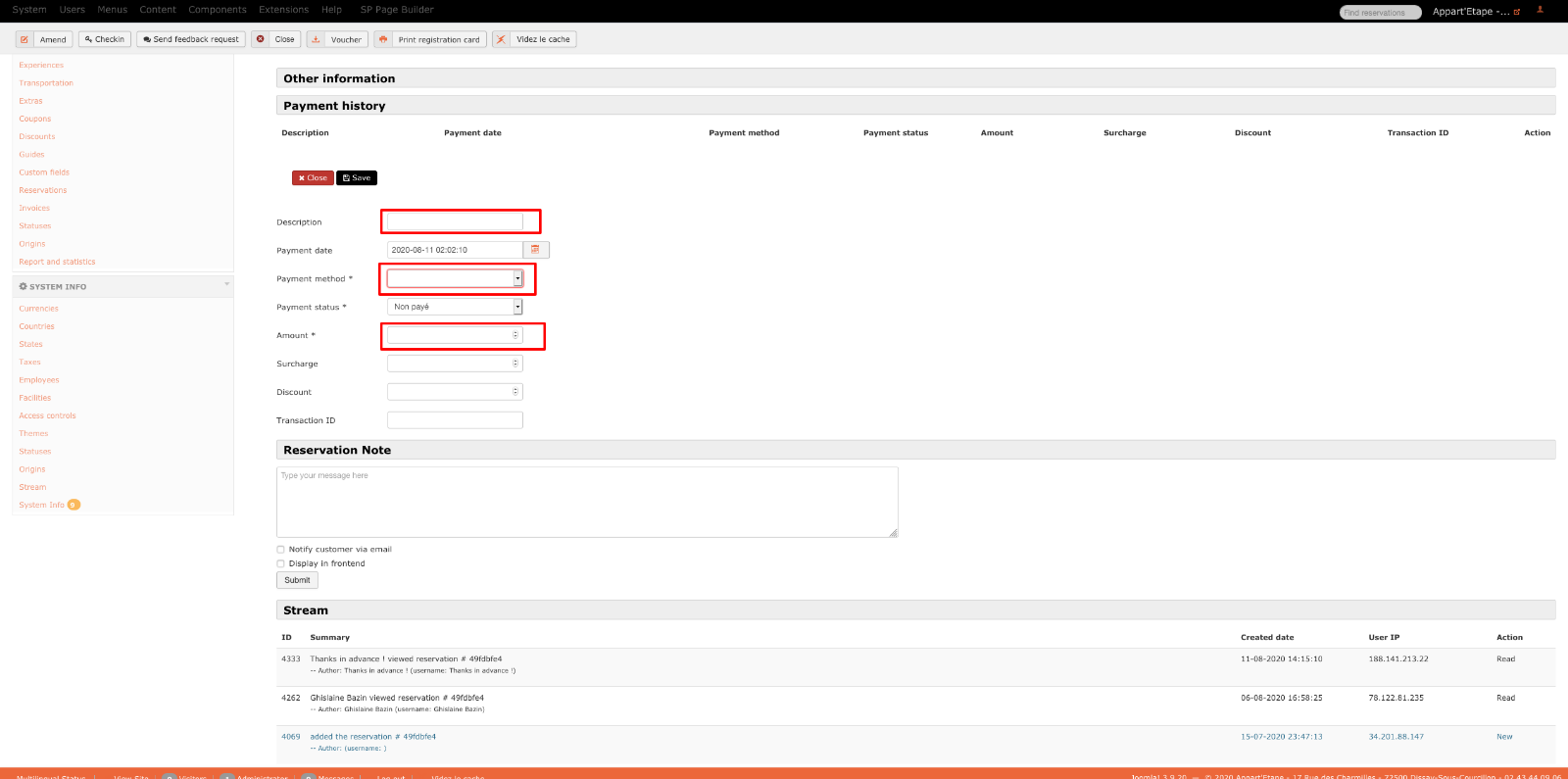Save the payment entry
1568x779 pixels.
(x=357, y=178)
